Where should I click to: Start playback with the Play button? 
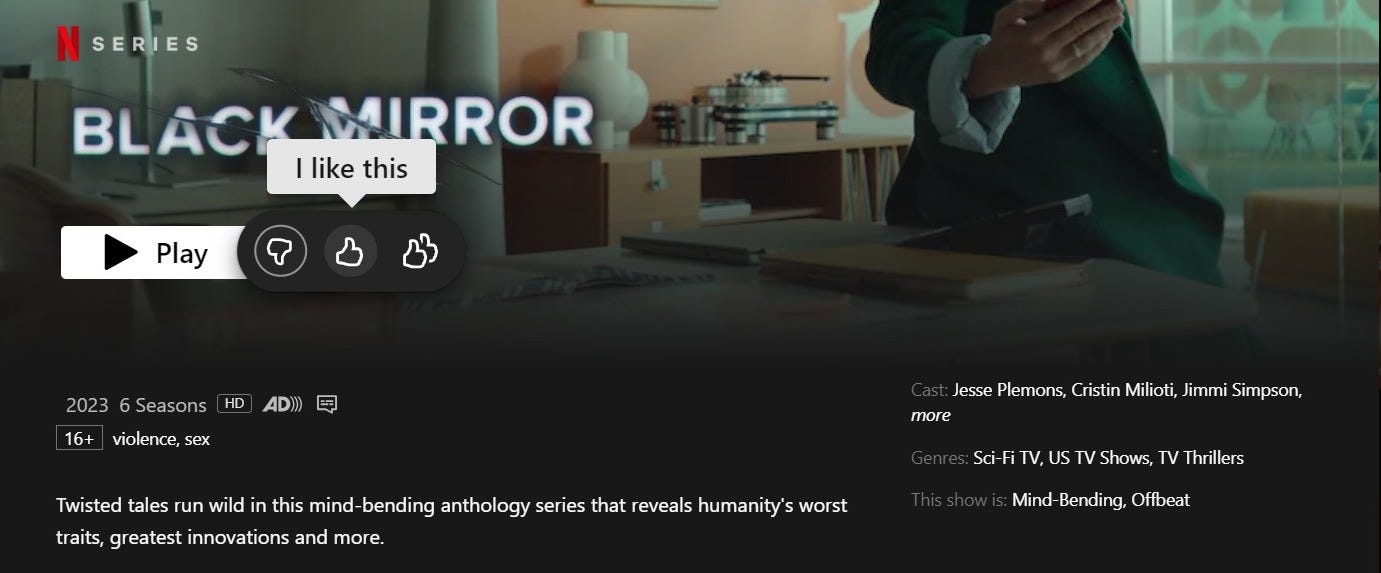tap(155, 252)
